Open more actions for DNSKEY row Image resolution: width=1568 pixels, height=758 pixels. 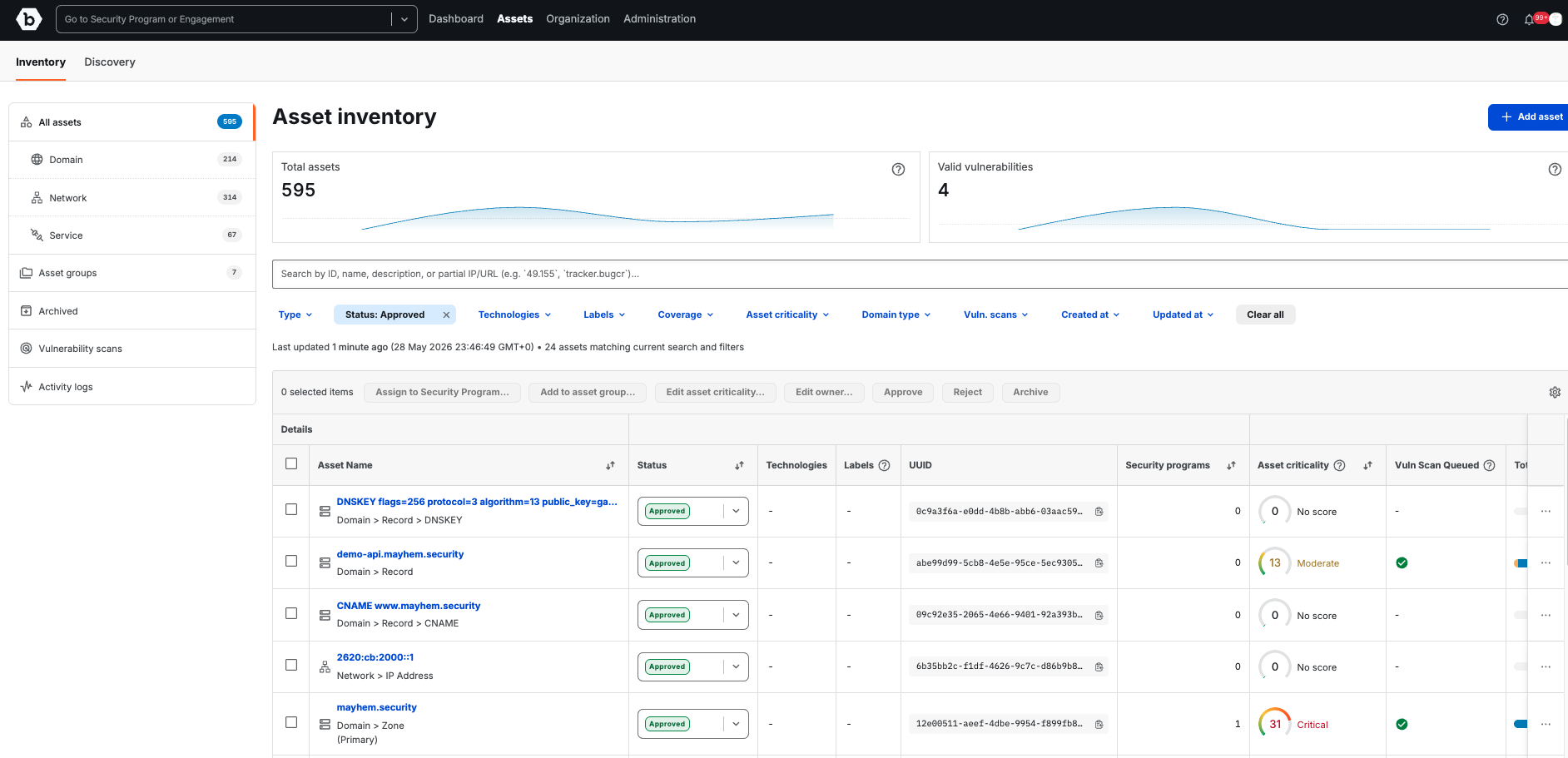pos(1546,511)
